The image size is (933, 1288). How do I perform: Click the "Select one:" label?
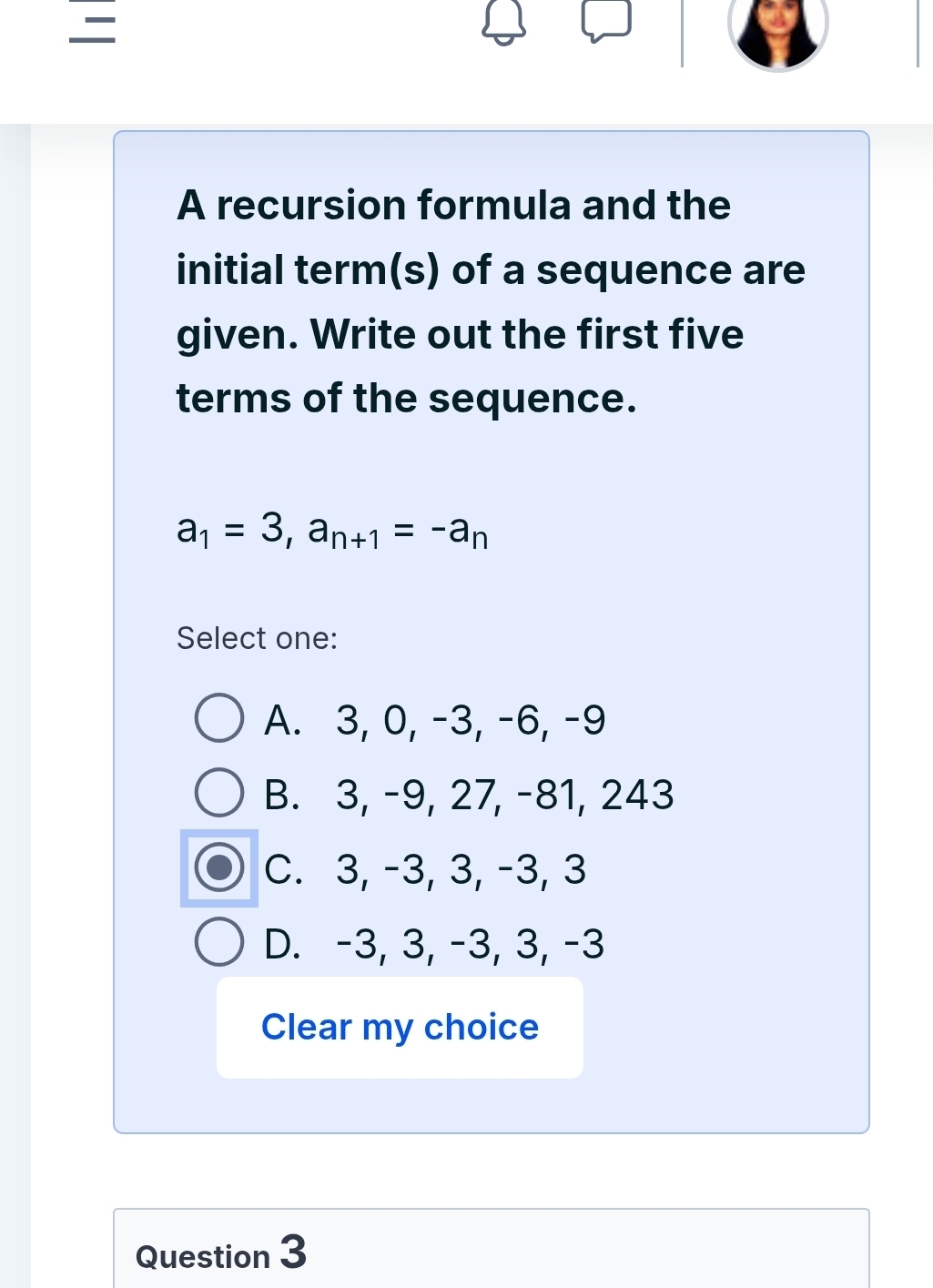[257, 638]
